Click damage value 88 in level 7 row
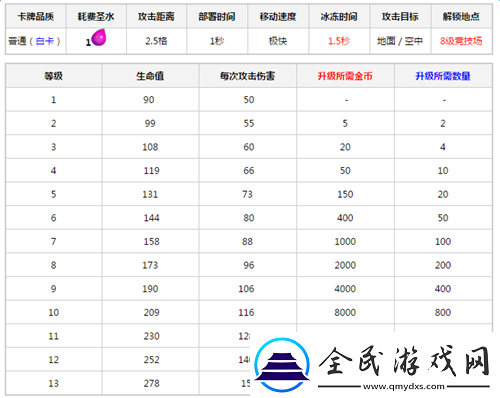 click(x=247, y=242)
